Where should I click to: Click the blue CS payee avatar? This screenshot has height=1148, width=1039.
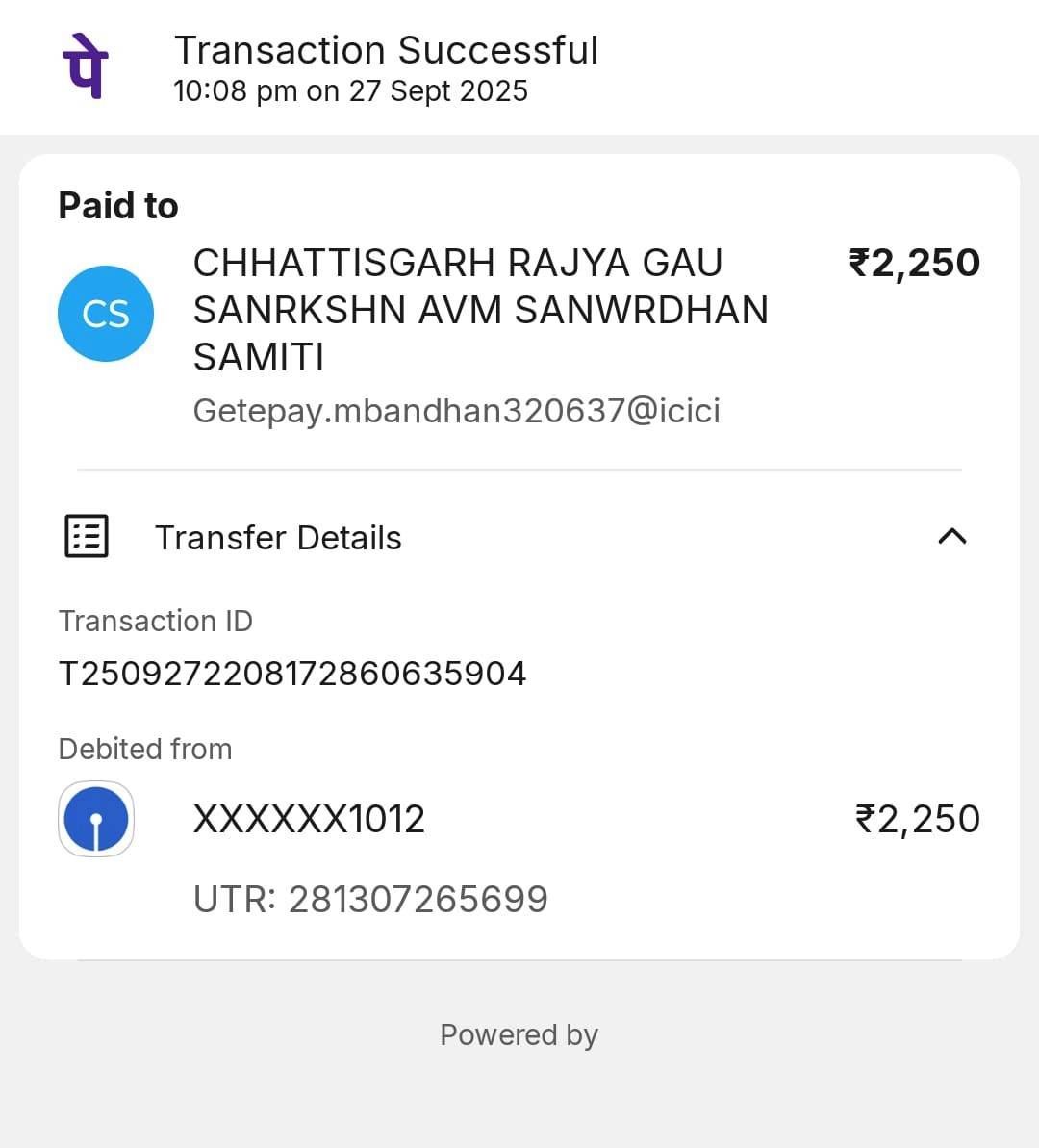coord(106,314)
